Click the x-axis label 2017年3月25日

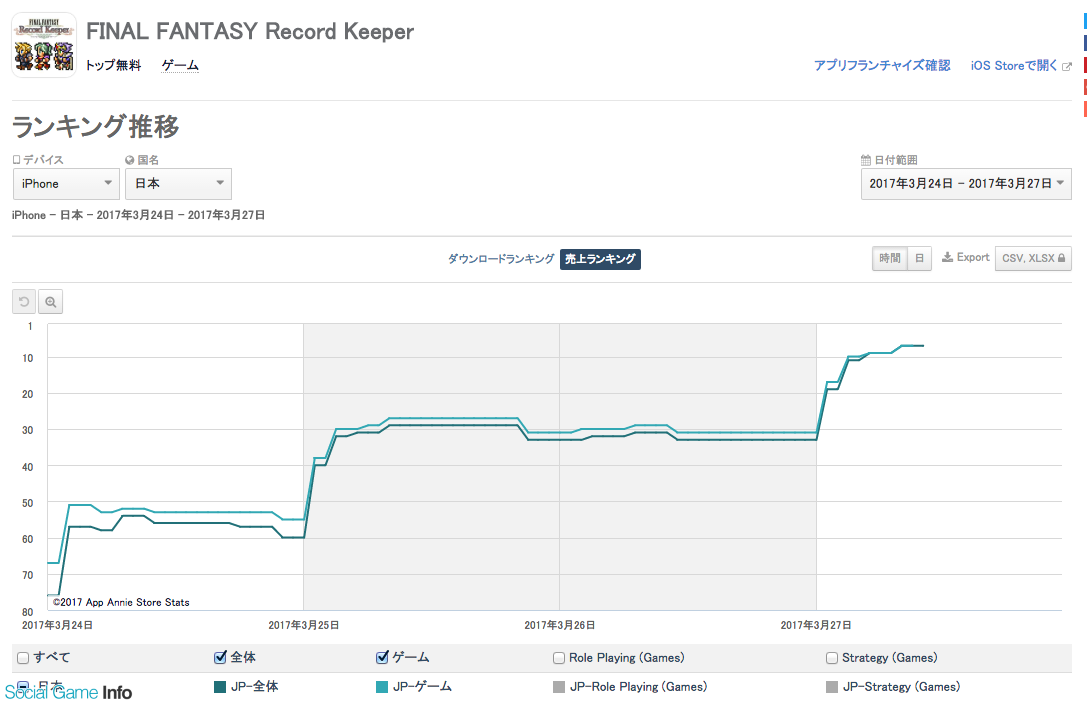tap(304, 625)
